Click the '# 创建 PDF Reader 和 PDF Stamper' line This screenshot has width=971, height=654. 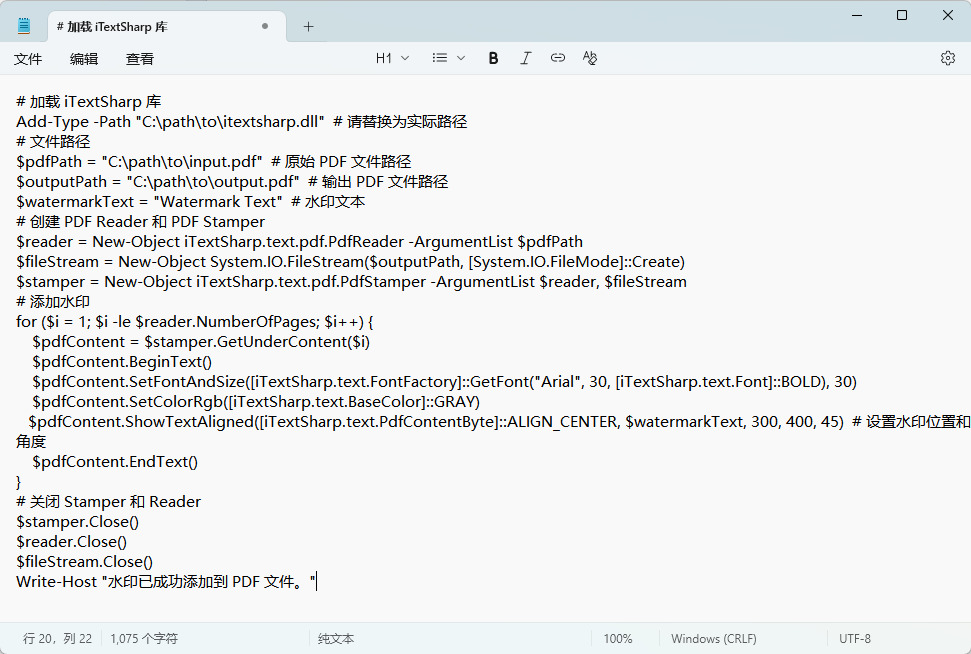point(141,222)
